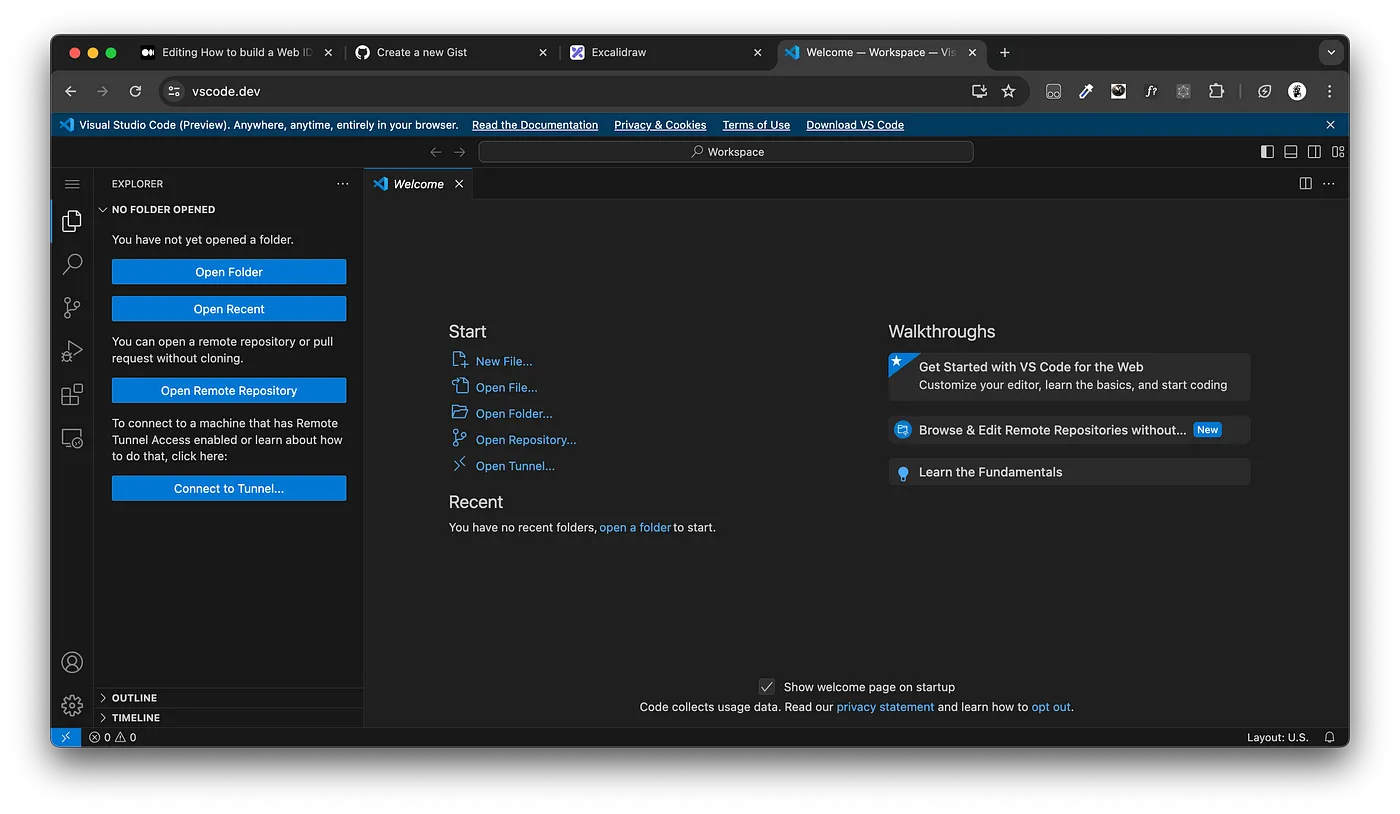Screen dimensions: 1400x814
Task: Open the Workspace search box
Action: click(725, 151)
